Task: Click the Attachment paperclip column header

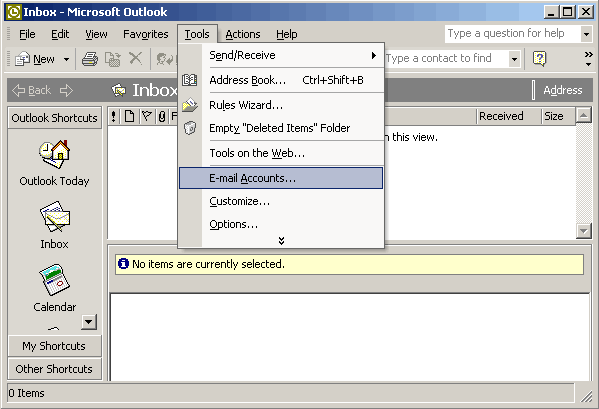Action: (162, 116)
